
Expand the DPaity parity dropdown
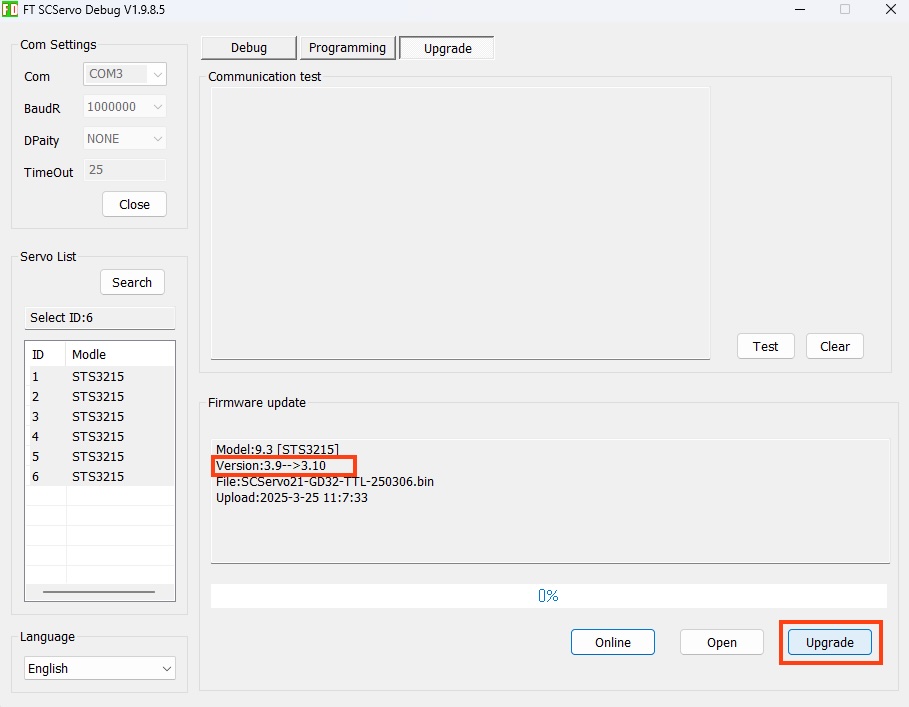click(x=125, y=139)
